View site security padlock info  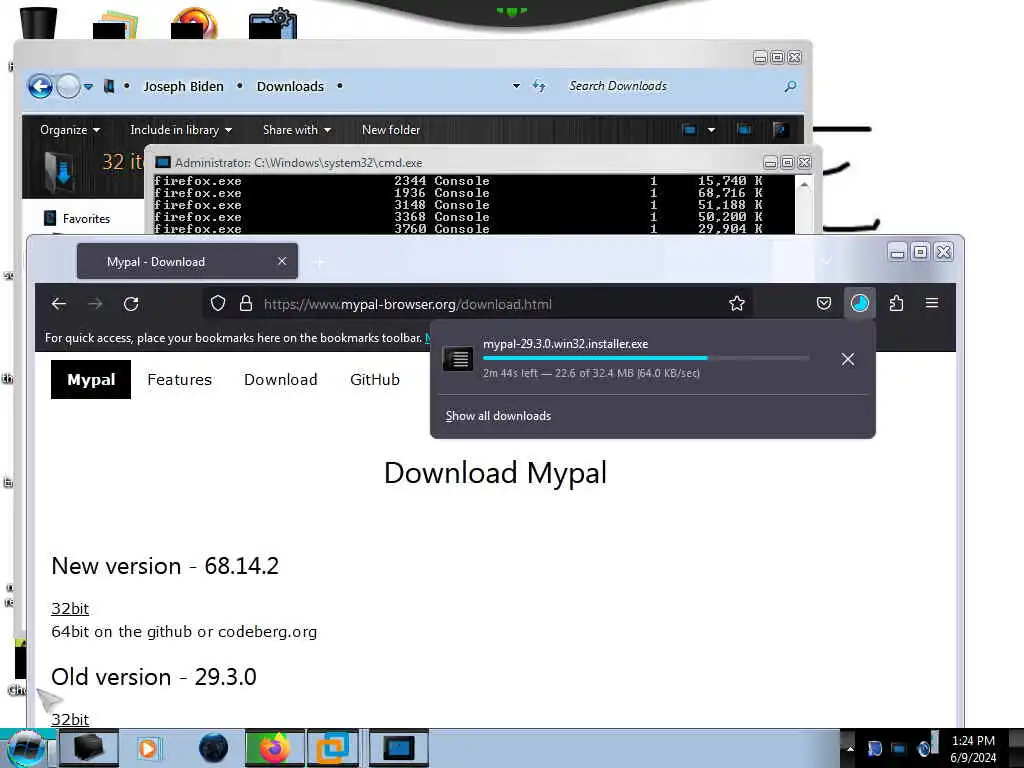pyautogui.click(x=246, y=303)
